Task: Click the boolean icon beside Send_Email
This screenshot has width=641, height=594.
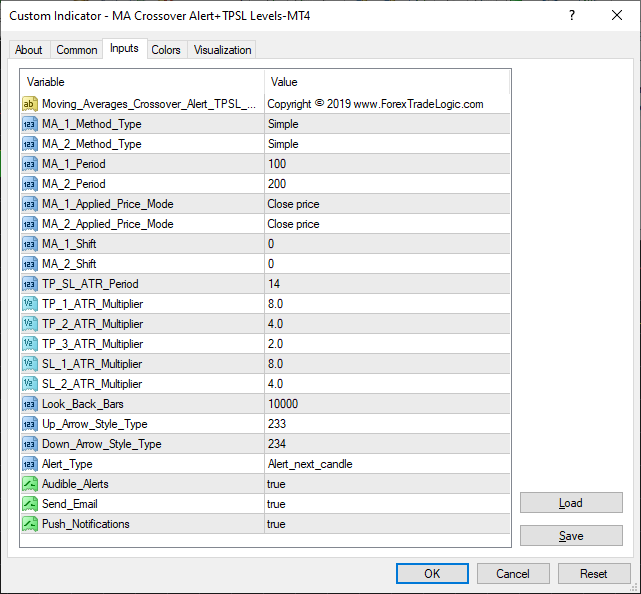Action: click(30, 504)
